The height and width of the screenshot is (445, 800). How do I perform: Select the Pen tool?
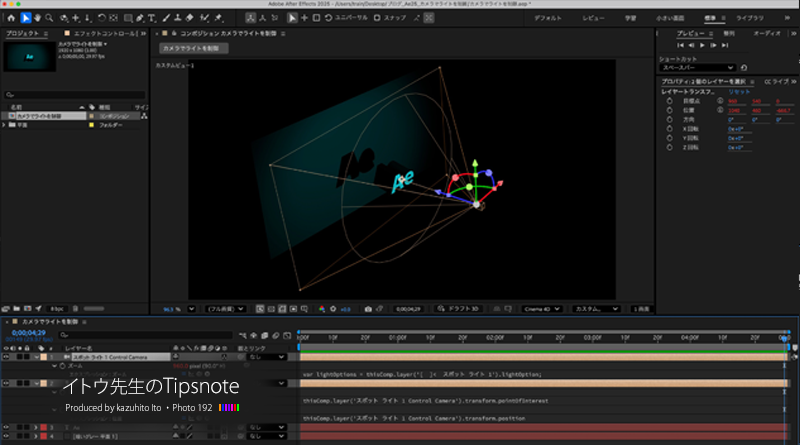pos(139,18)
